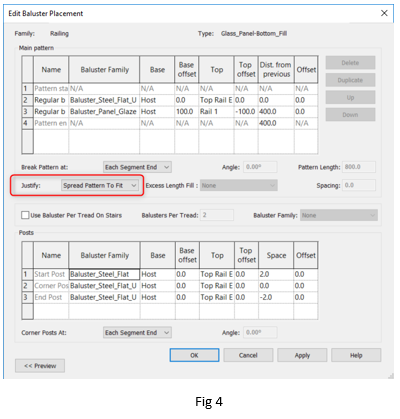Enable Use Baluster Per Tread On Stairs
Screen dimensions: 400x419
(x=25, y=215)
